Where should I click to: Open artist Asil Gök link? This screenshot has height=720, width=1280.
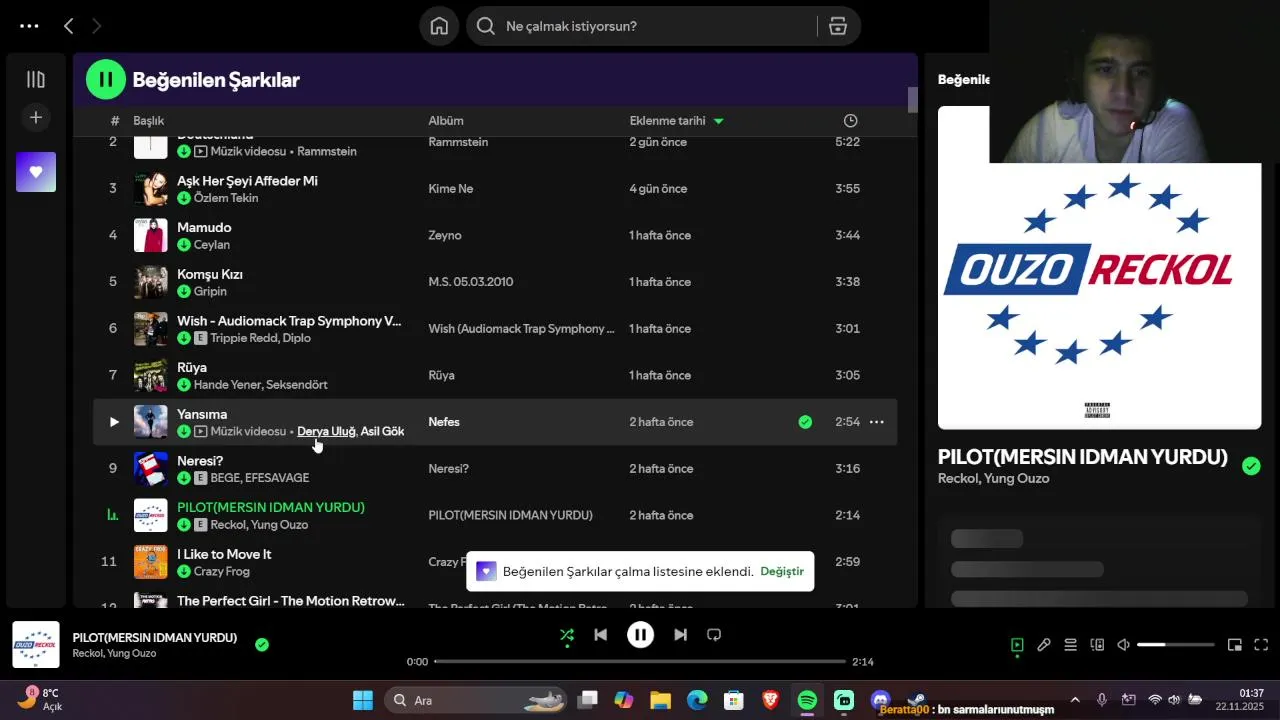pos(382,431)
